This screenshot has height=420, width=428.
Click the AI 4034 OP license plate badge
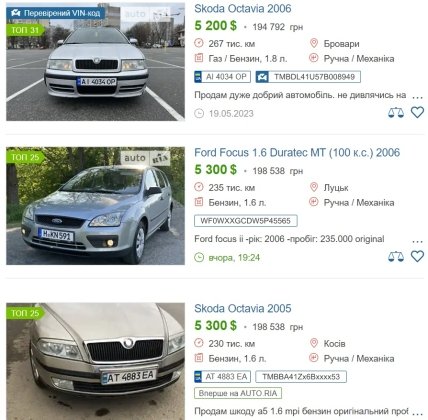point(222,77)
